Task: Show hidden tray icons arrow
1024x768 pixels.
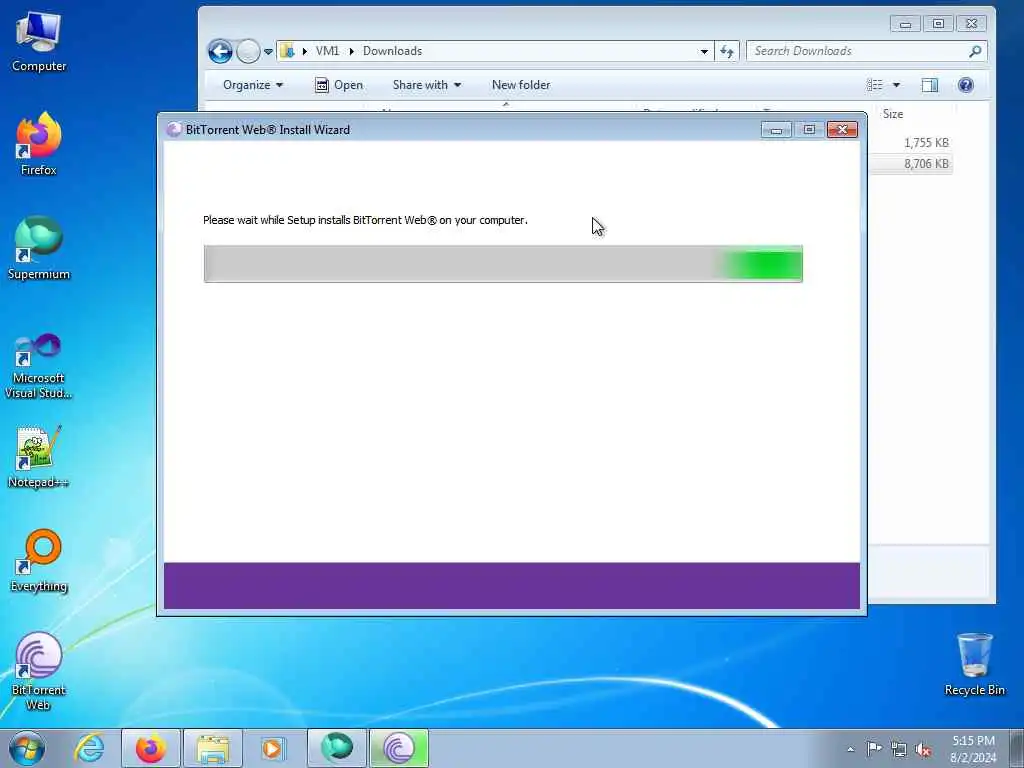Action: click(850, 749)
